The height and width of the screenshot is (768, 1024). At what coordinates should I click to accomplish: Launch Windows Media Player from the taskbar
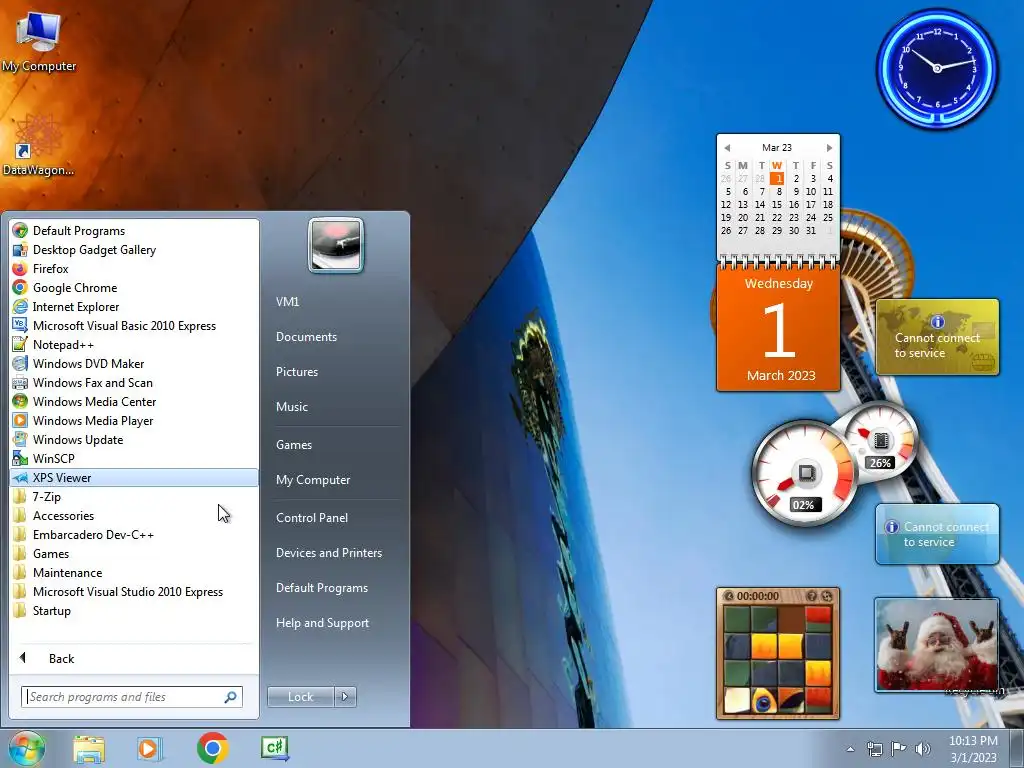click(150, 748)
